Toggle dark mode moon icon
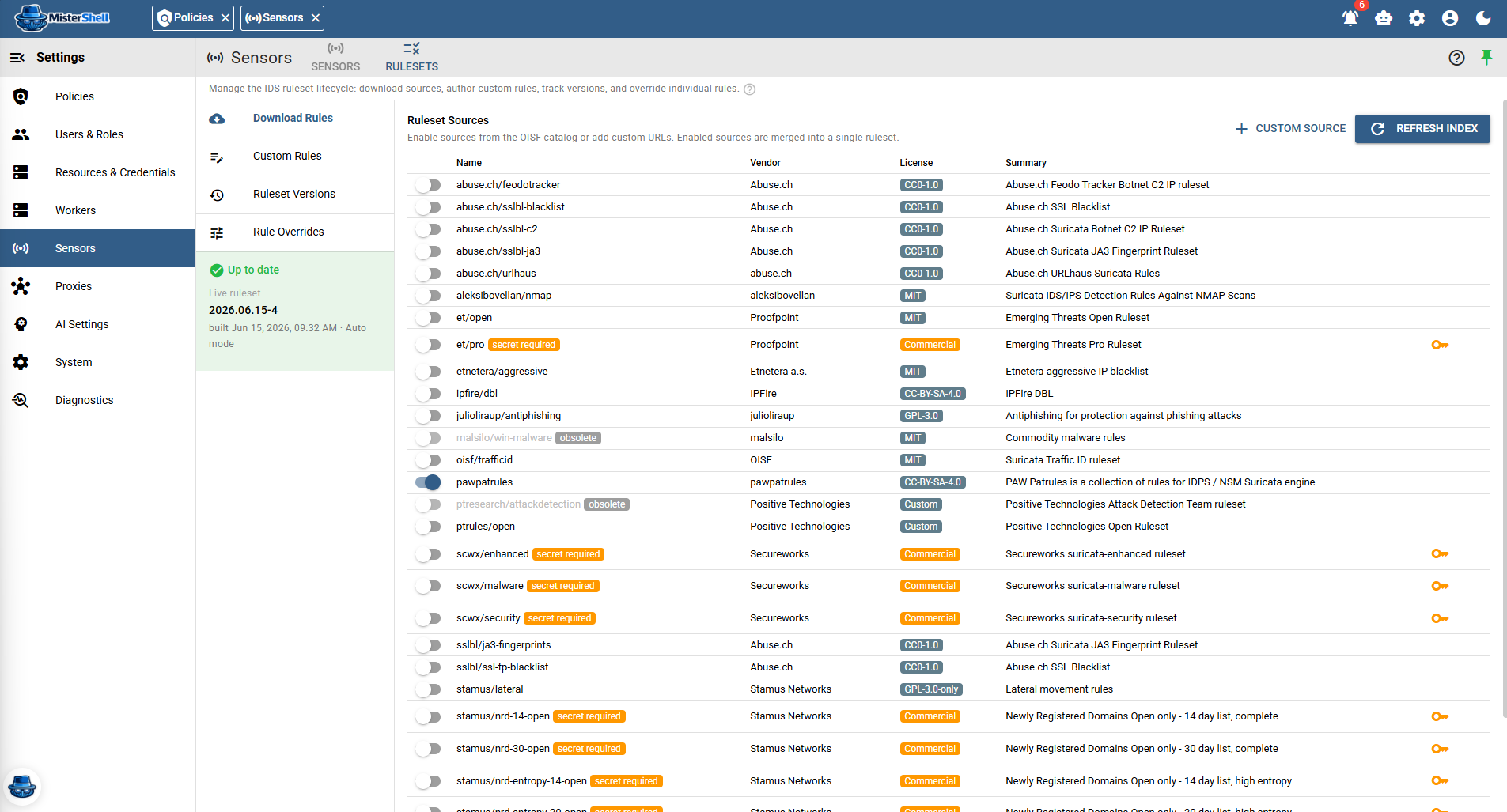Viewport: 1507px width, 812px height. pyautogui.click(x=1483, y=18)
